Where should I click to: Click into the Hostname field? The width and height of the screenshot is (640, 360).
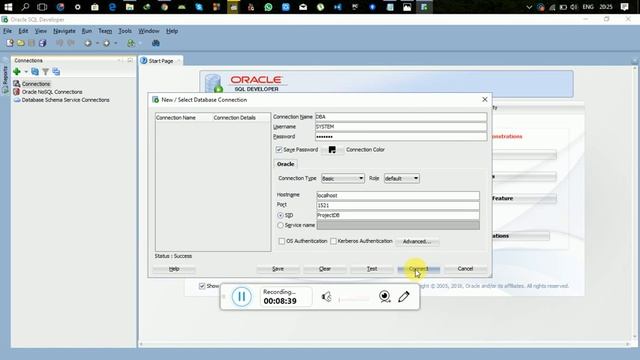[398, 196]
